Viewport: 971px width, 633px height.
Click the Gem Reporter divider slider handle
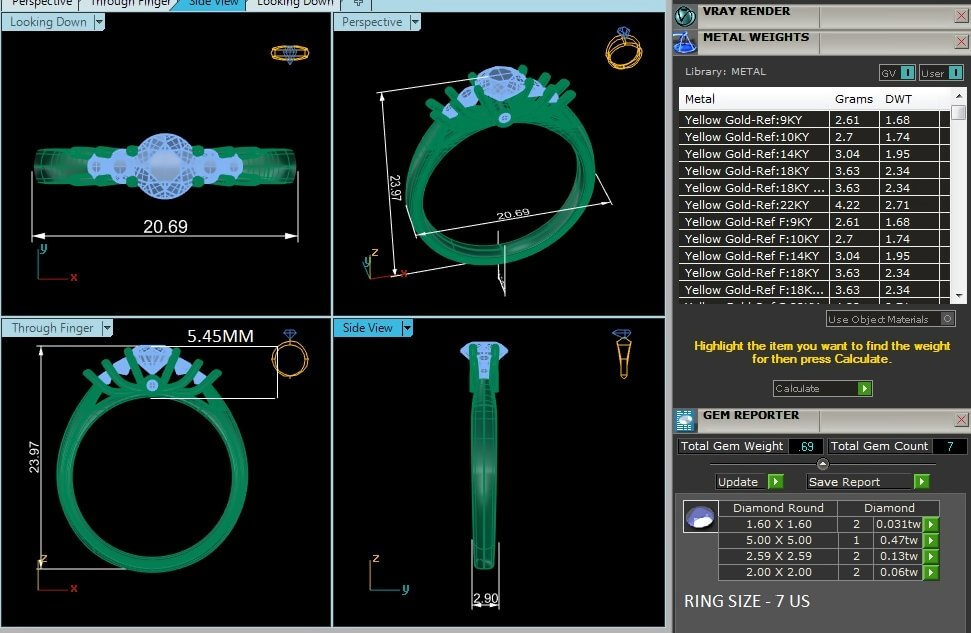pyautogui.click(x=822, y=464)
